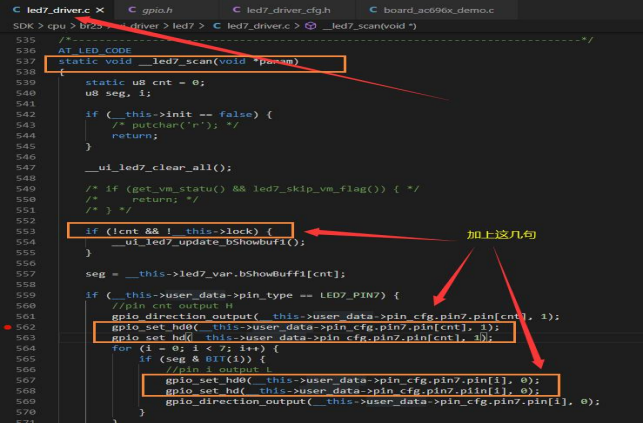
Task: Click __ui_led7_update_bShowbuf1() call on line 554
Action: pyautogui.click(x=209, y=242)
